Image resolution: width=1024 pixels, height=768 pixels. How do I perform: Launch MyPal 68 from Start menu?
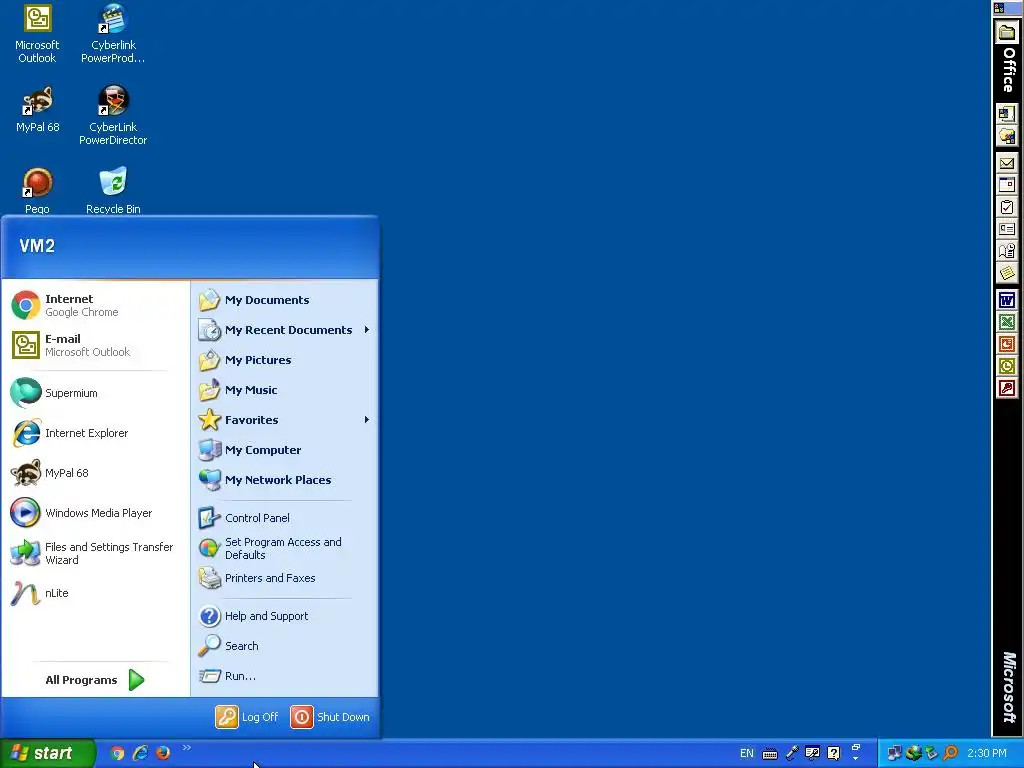pos(95,473)
